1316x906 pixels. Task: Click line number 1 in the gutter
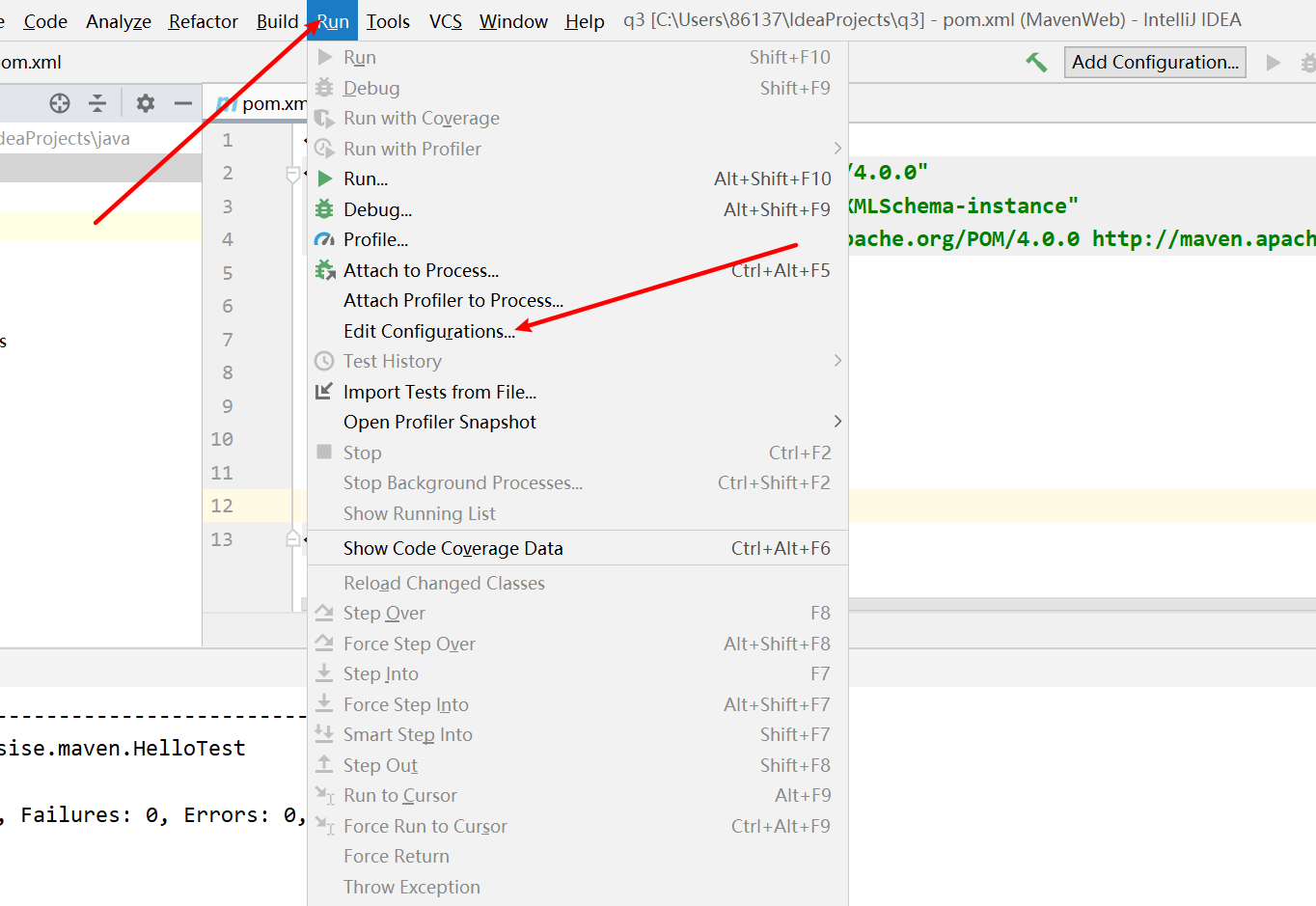228,140
